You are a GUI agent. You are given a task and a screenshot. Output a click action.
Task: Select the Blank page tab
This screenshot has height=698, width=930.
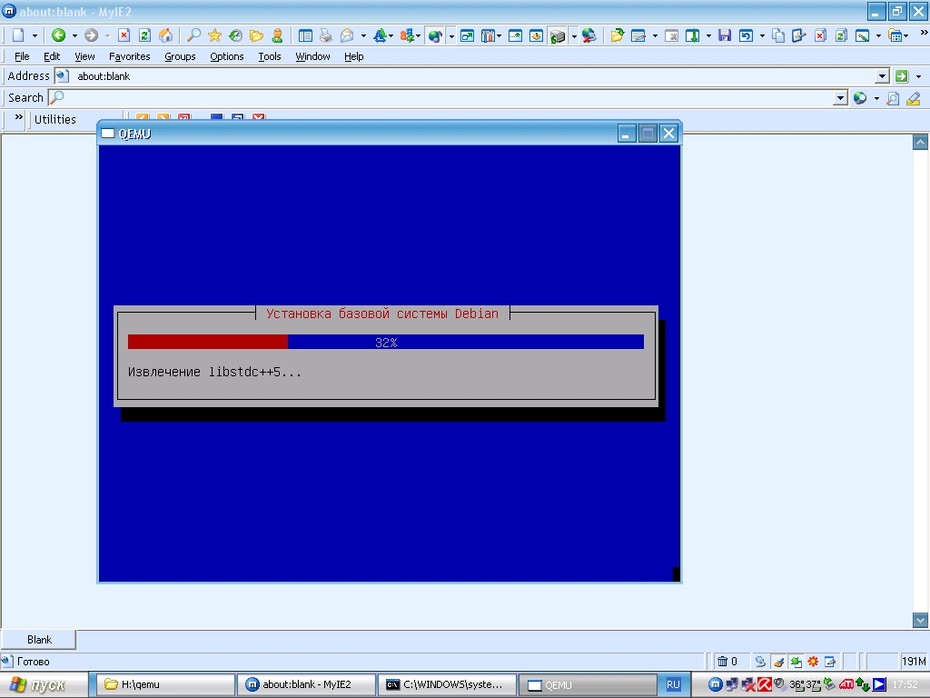point(39,639)
